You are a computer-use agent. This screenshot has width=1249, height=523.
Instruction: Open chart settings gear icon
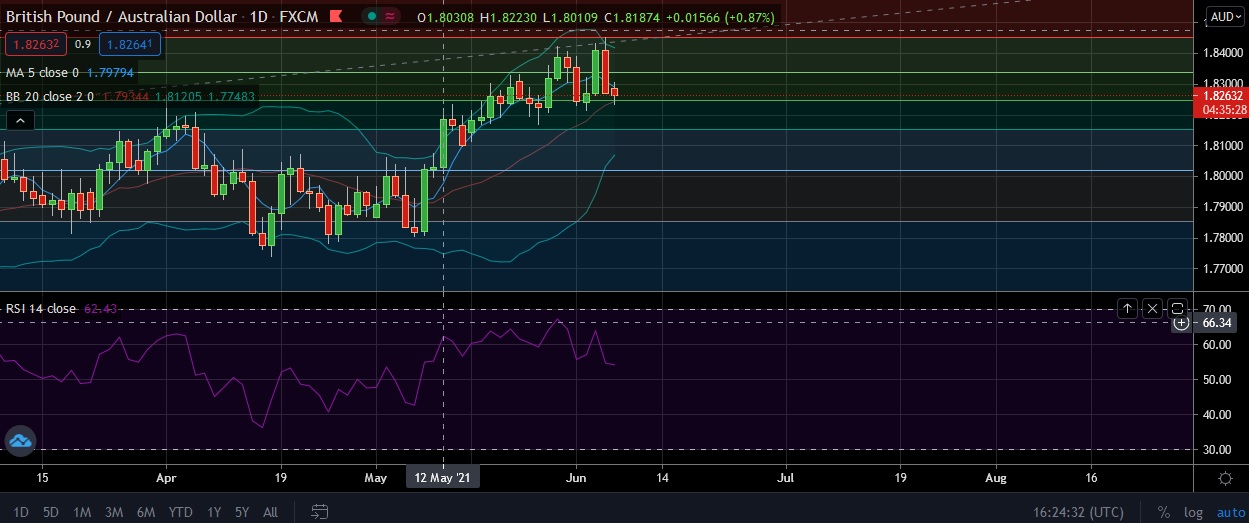coord(1225,479)
